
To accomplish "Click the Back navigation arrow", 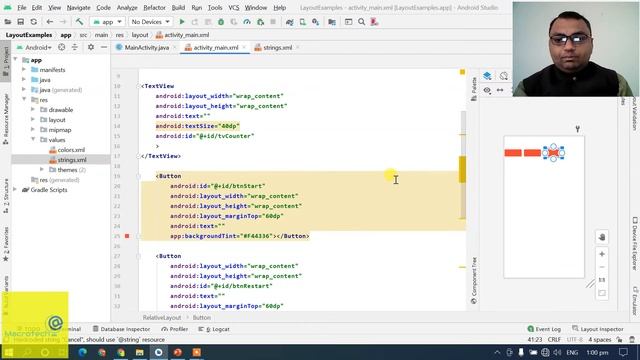I will point(50,22).
